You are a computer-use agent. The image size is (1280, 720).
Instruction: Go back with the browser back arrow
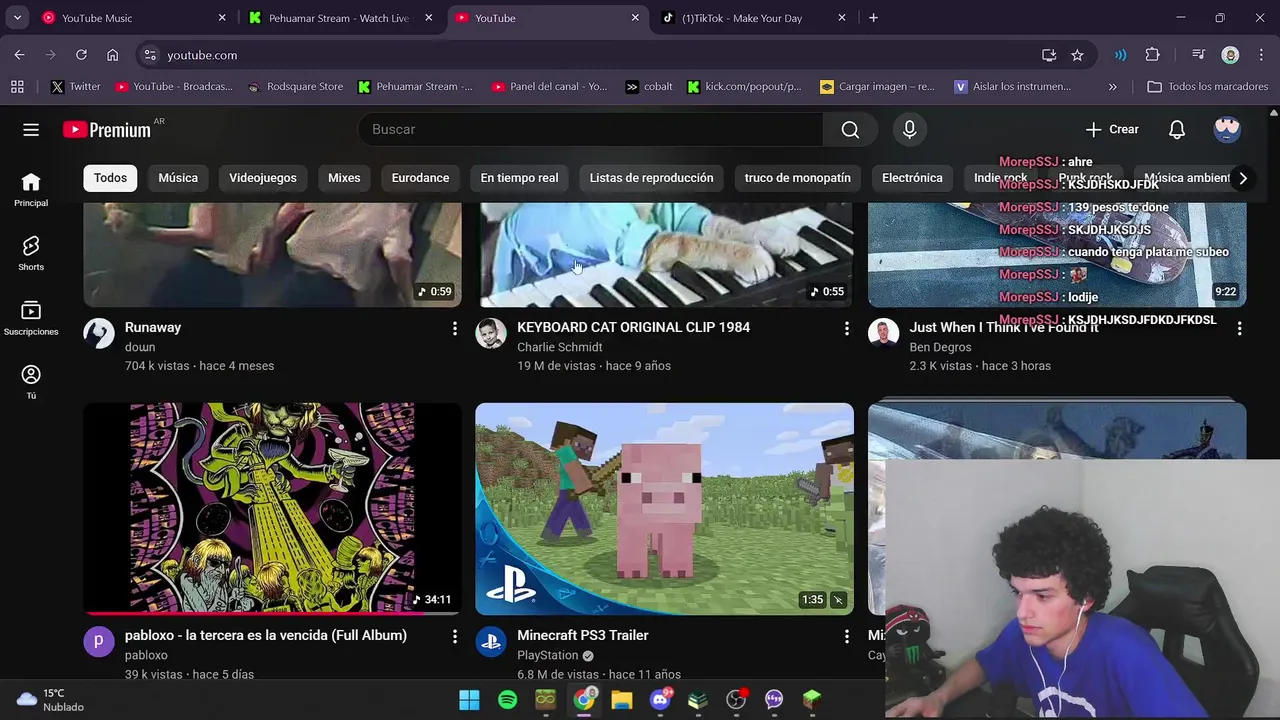20,55
